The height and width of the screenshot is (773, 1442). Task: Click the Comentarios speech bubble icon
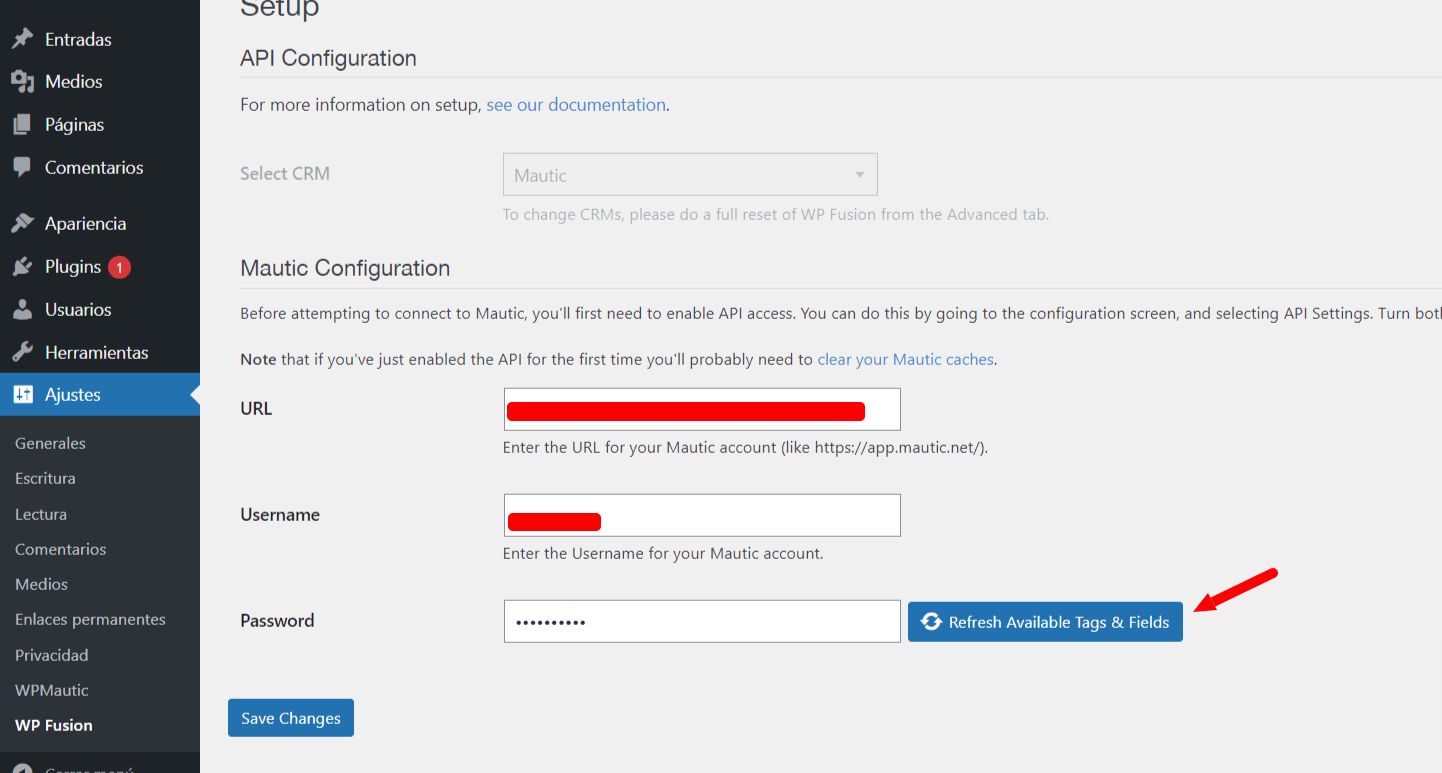point(22,167)
